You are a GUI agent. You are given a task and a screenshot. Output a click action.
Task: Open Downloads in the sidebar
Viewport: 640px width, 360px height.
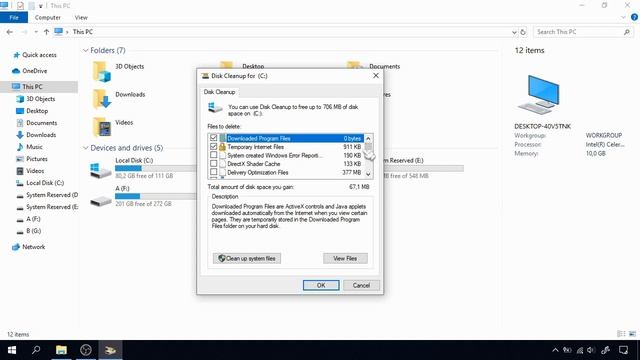pos(41,135)
